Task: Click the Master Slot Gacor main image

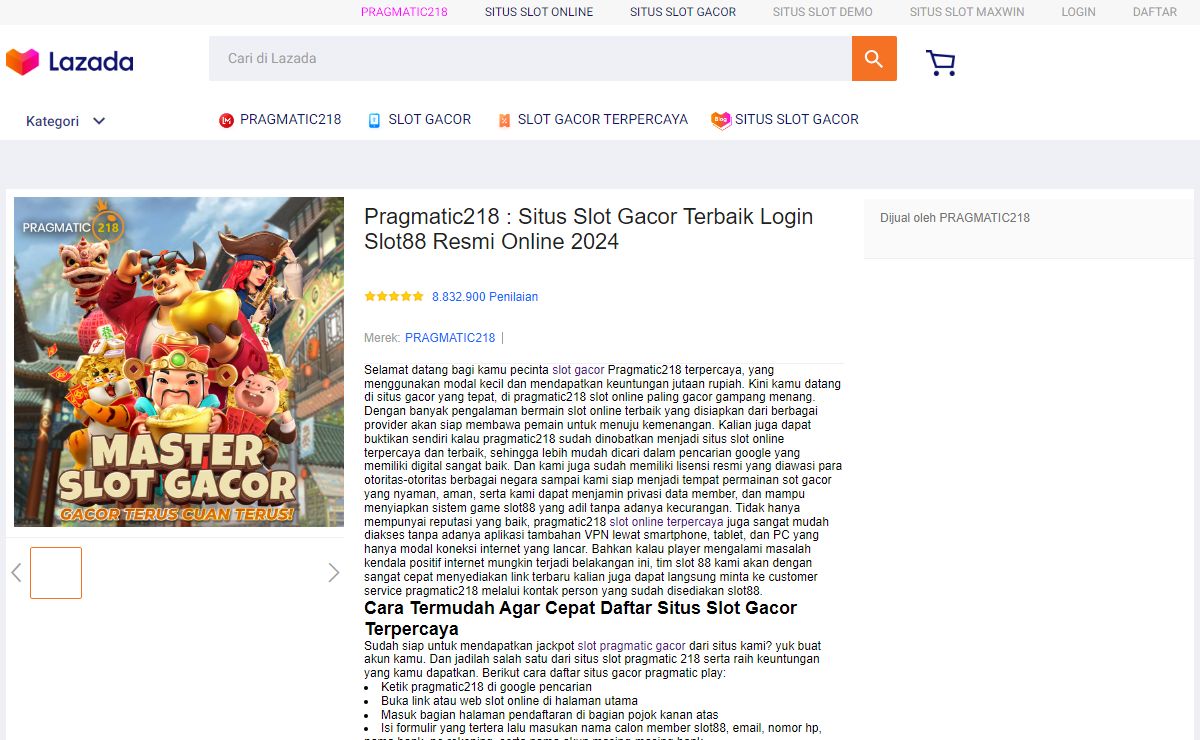Action: 179,362
